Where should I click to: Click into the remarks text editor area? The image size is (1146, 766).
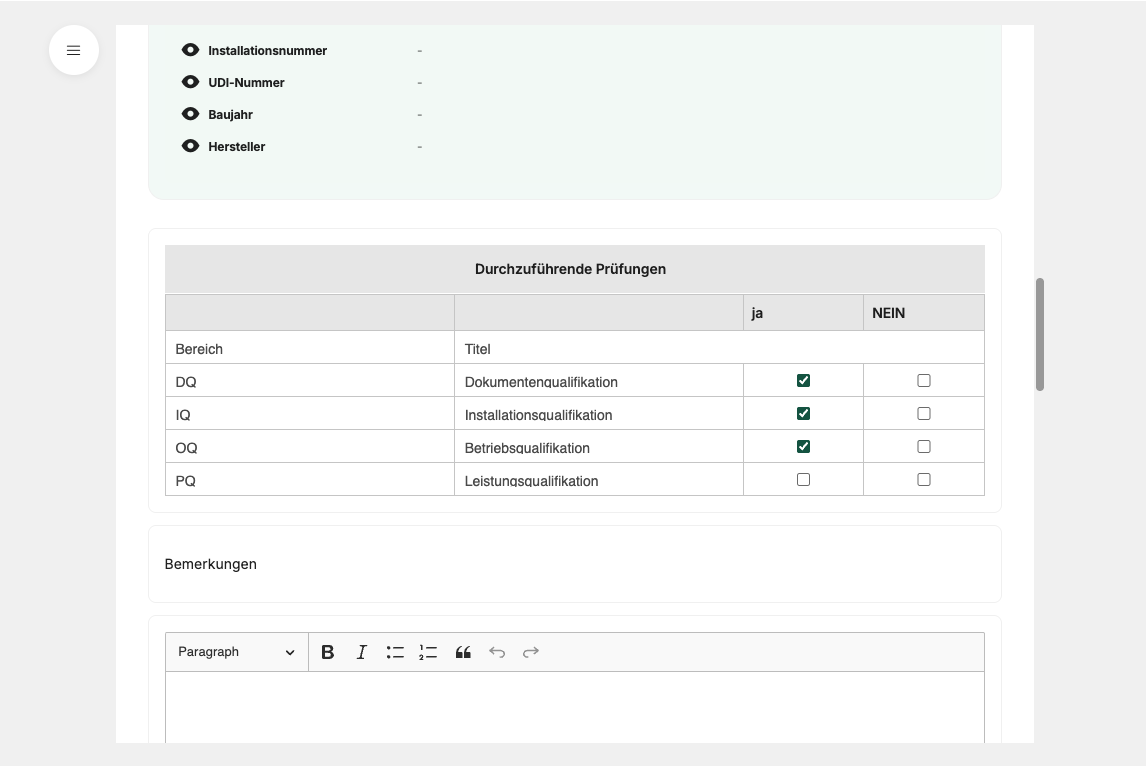tap(574, 708)
